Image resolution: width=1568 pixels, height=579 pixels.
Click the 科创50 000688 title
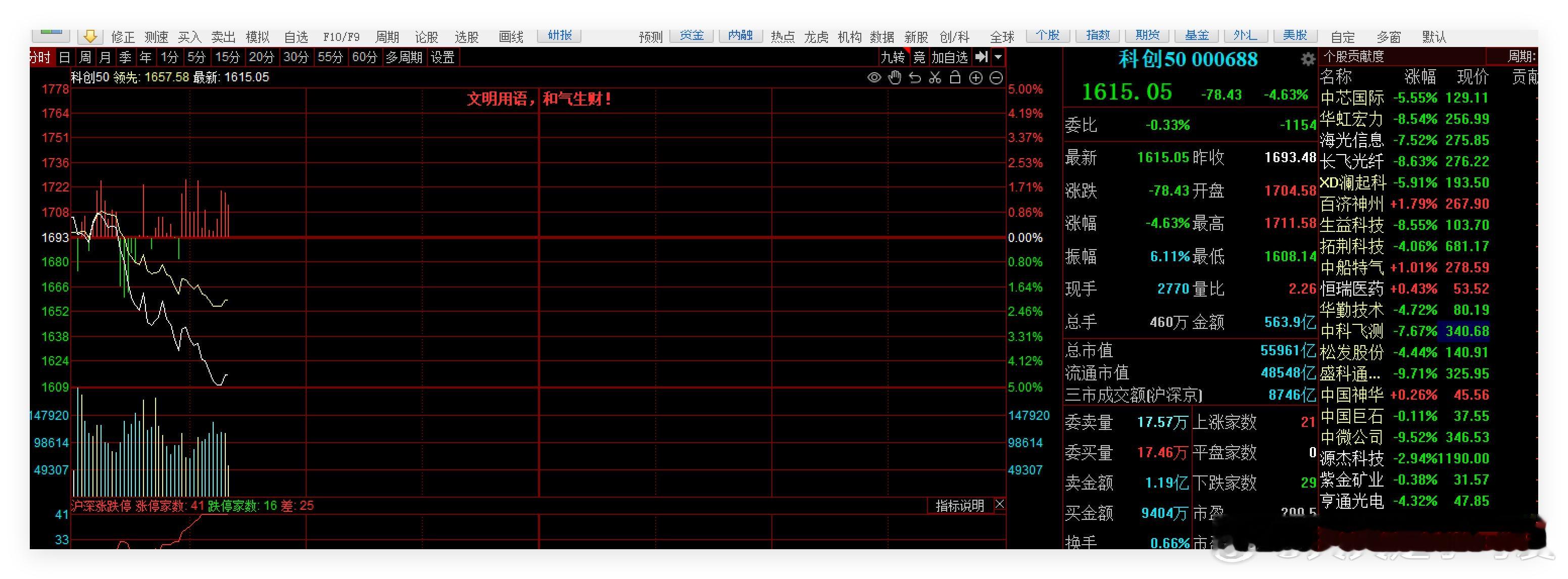tap(1188, 59)
